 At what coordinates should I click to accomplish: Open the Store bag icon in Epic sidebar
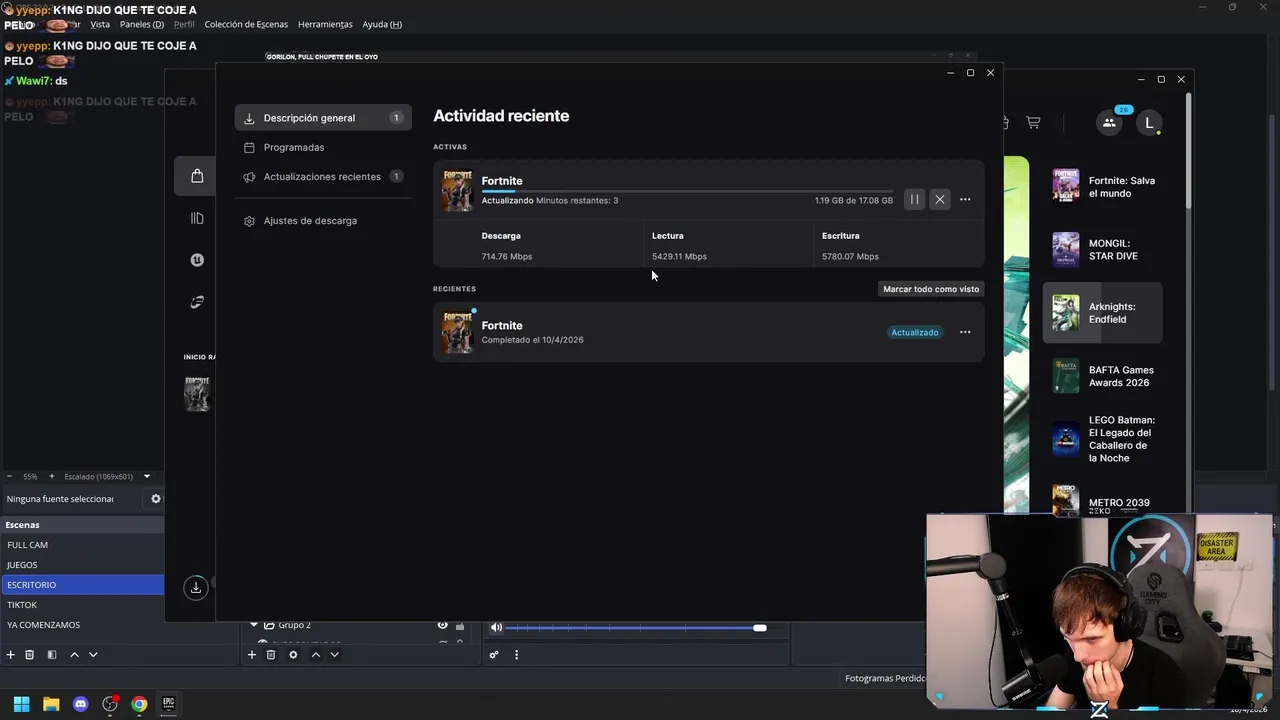point(197,176)
